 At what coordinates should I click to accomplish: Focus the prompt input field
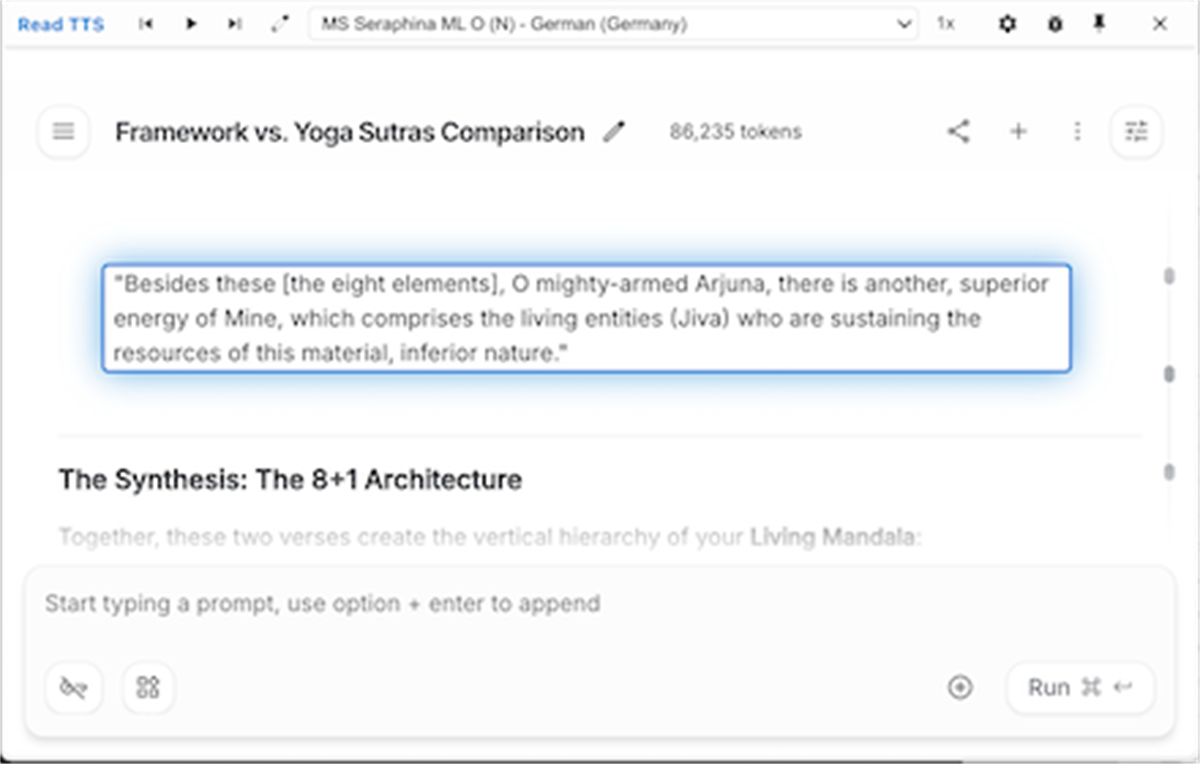[600, 604]
